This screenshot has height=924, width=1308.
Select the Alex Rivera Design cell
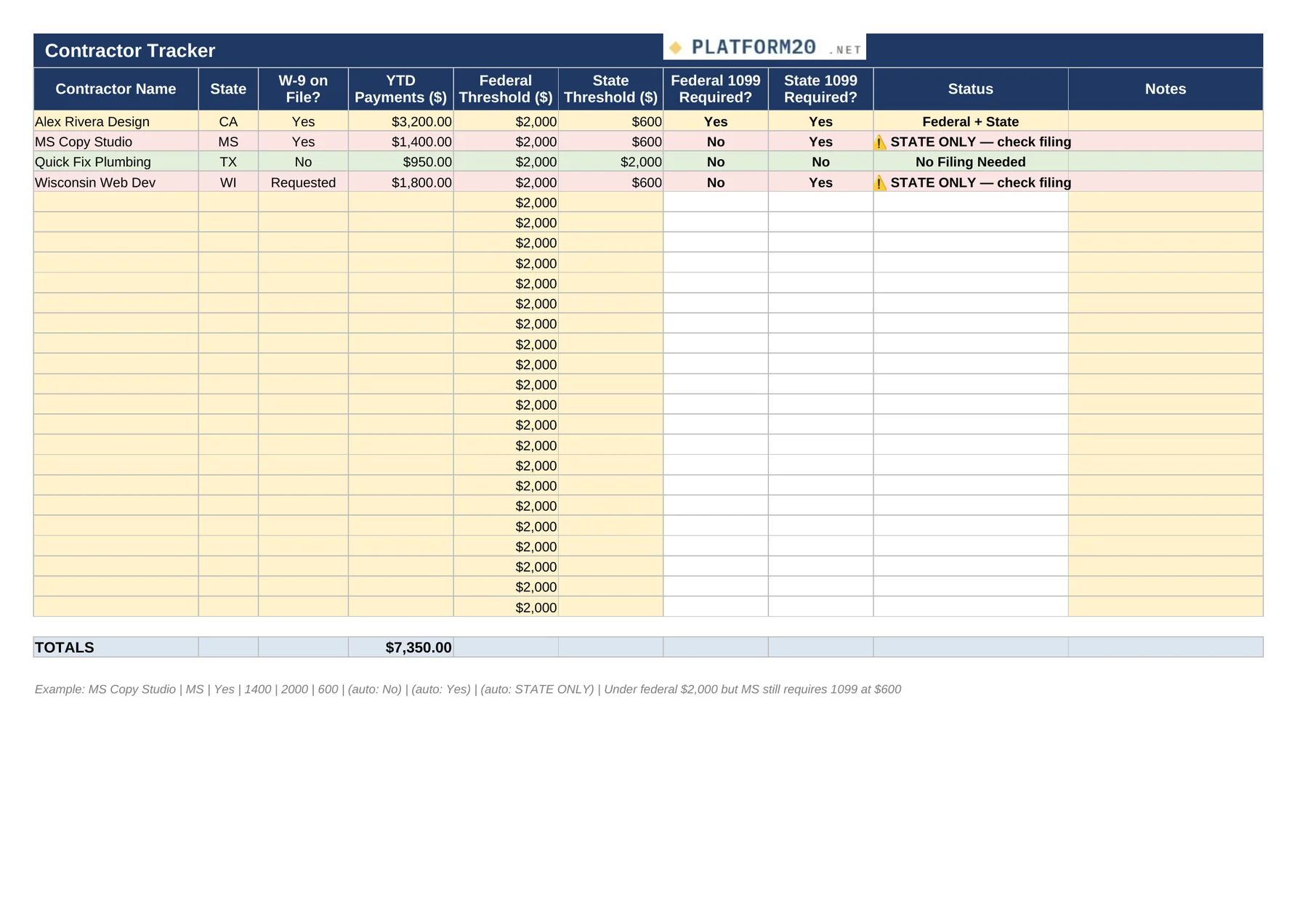tap(116, 122)
